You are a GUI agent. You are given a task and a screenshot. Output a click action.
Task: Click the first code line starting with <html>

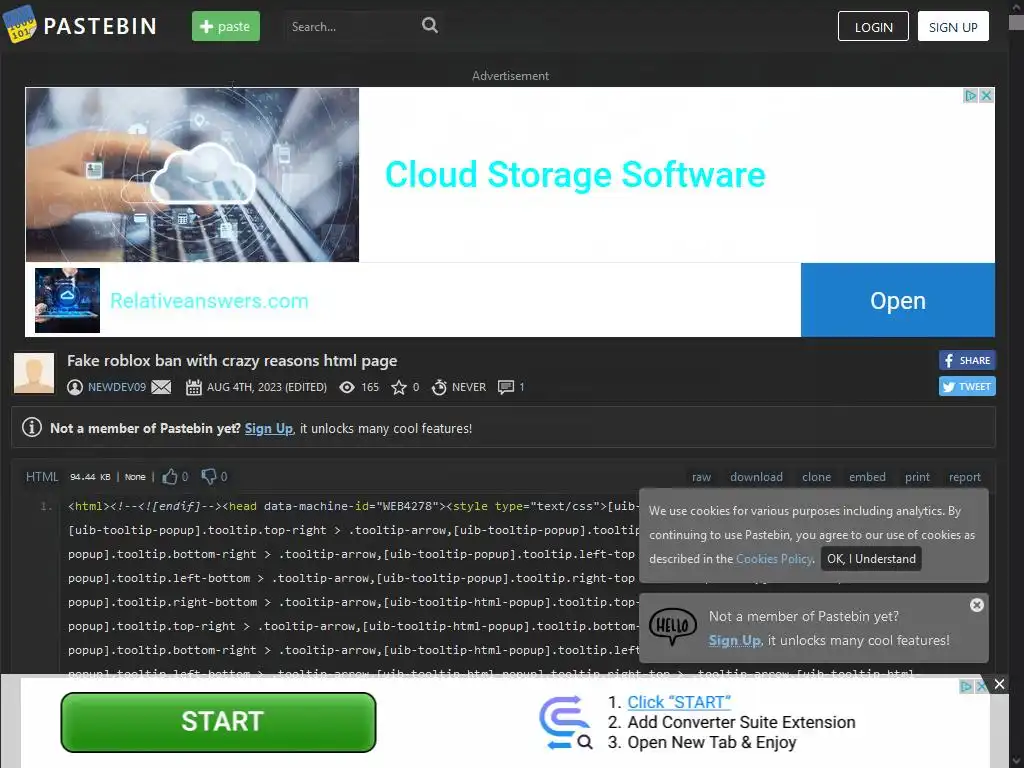pos(353,506)
